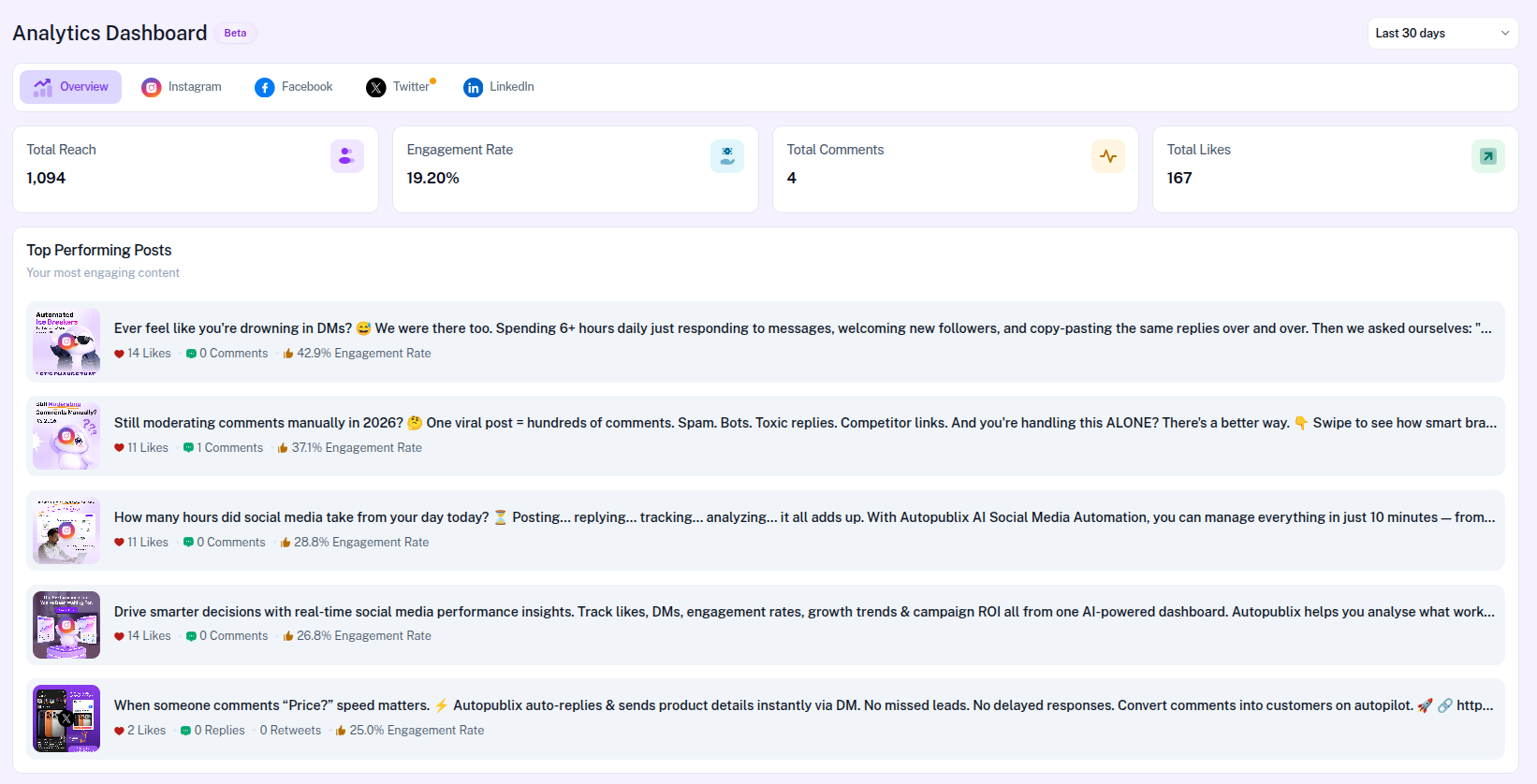1537x784 pixels.
Task: Switch to the Facebook tab
Action: point(294,87)
